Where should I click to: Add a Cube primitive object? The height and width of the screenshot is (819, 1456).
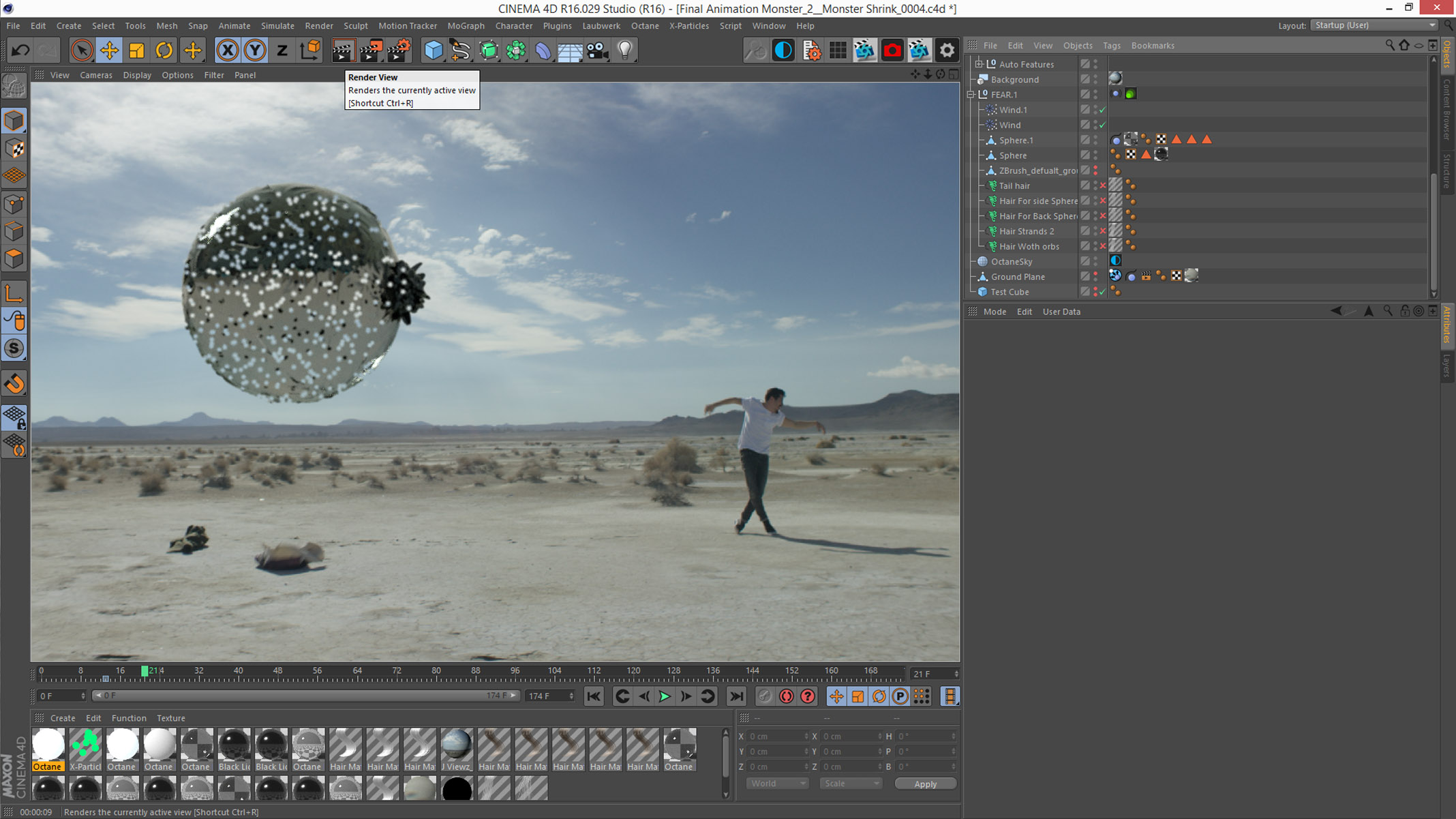point(433,50)
